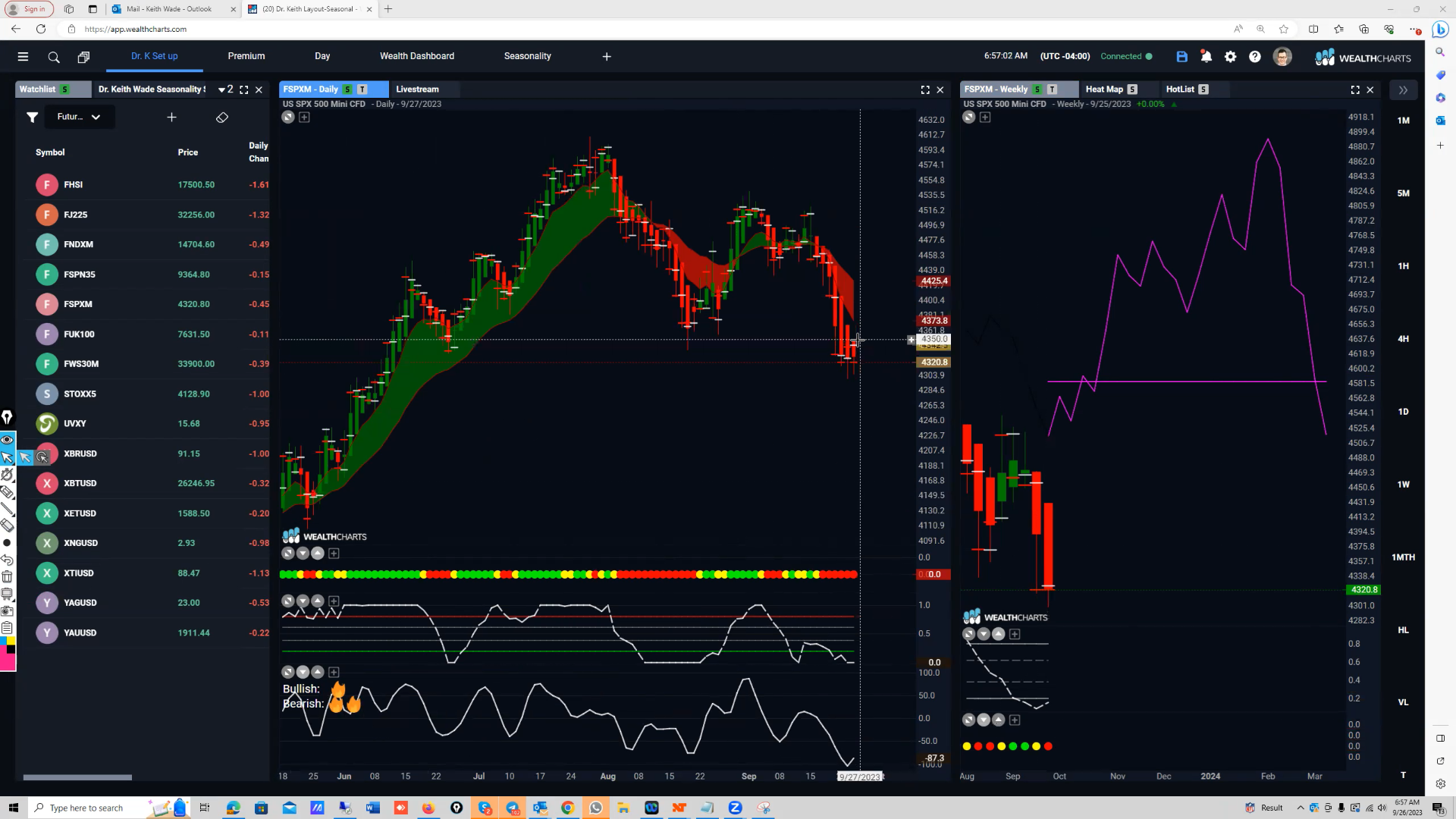Pick the cyan drawing color swatch
The height and width of the screenshot is (819, 1456).
tap(3, 642)
